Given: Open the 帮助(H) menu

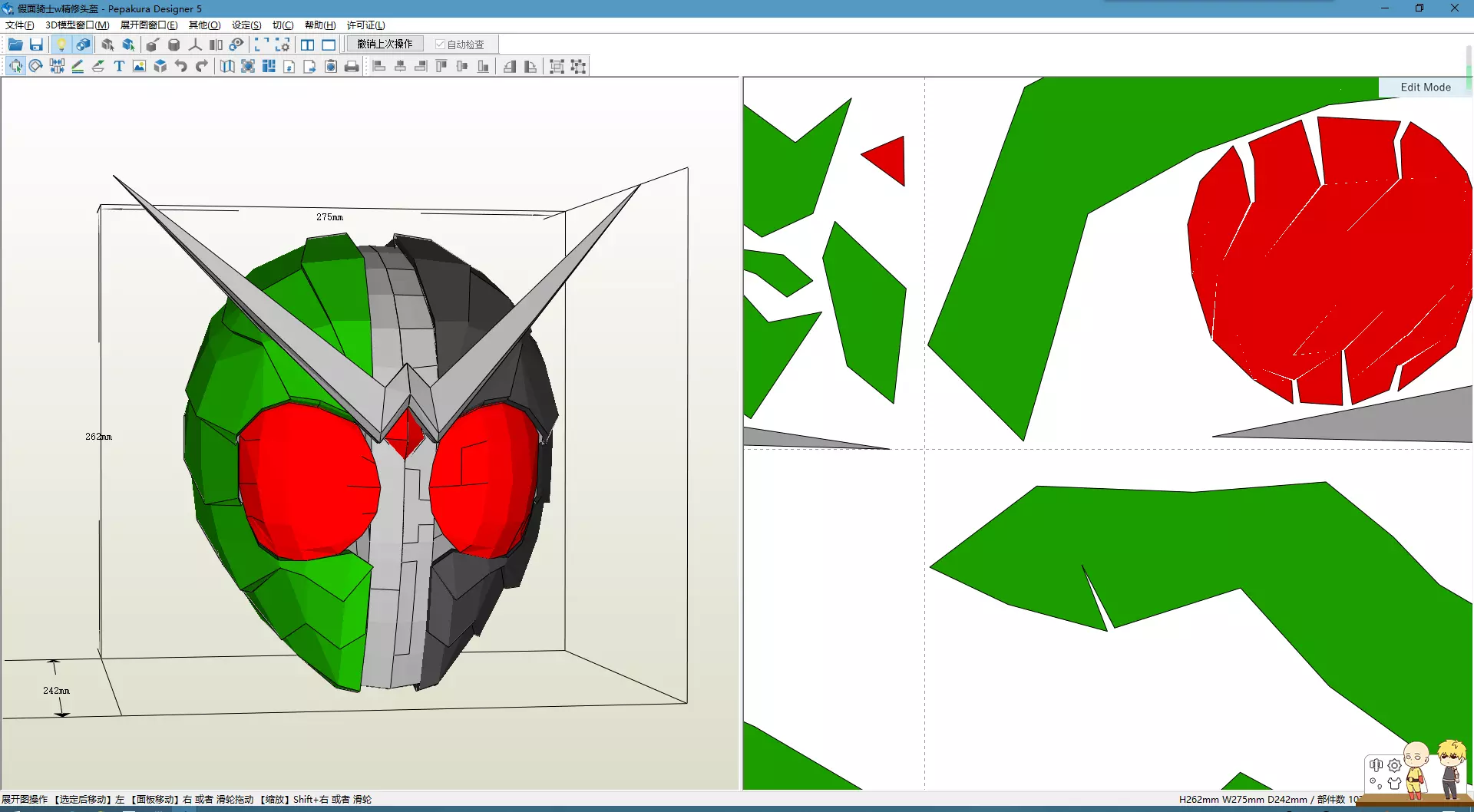Looking at the screenshot, I should click(320, 25).
